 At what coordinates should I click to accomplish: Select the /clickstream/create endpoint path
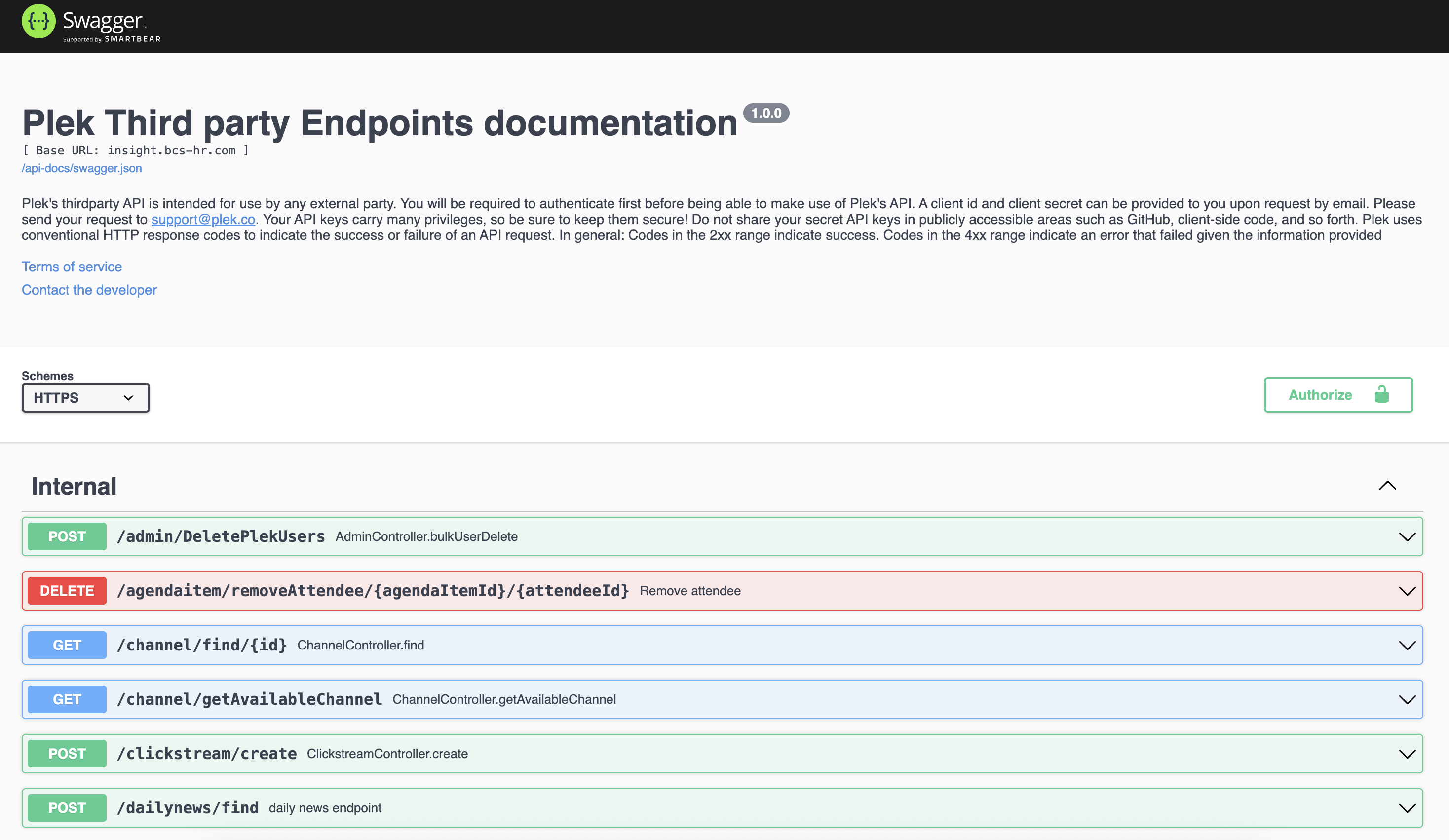(x=207, y=754)
